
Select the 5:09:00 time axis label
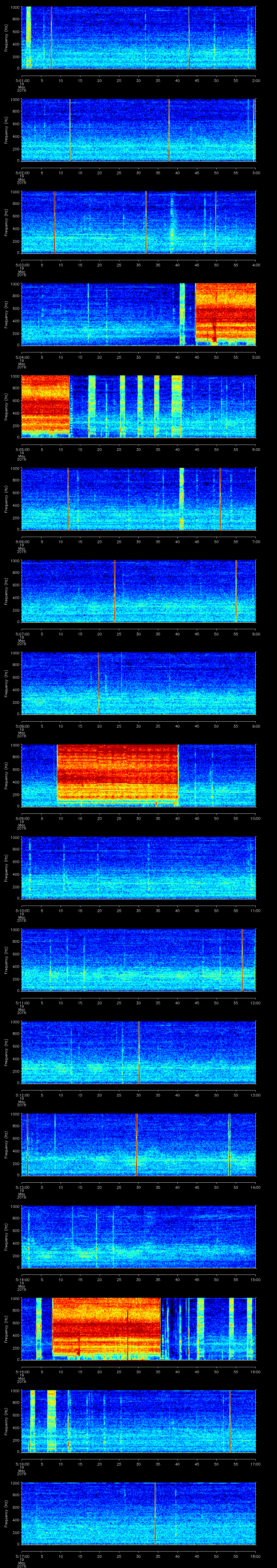(x=22, y=818)
